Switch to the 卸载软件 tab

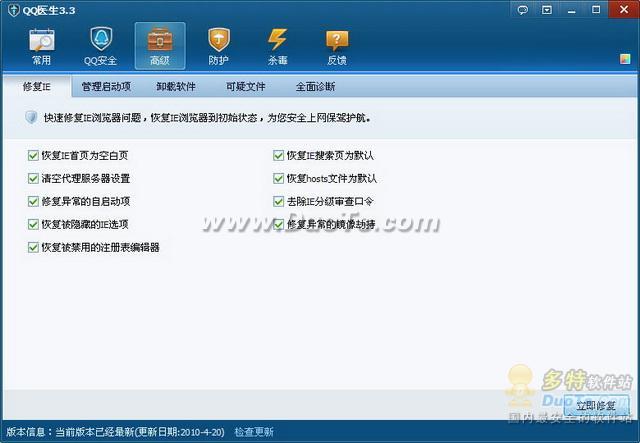pos(176,87)
